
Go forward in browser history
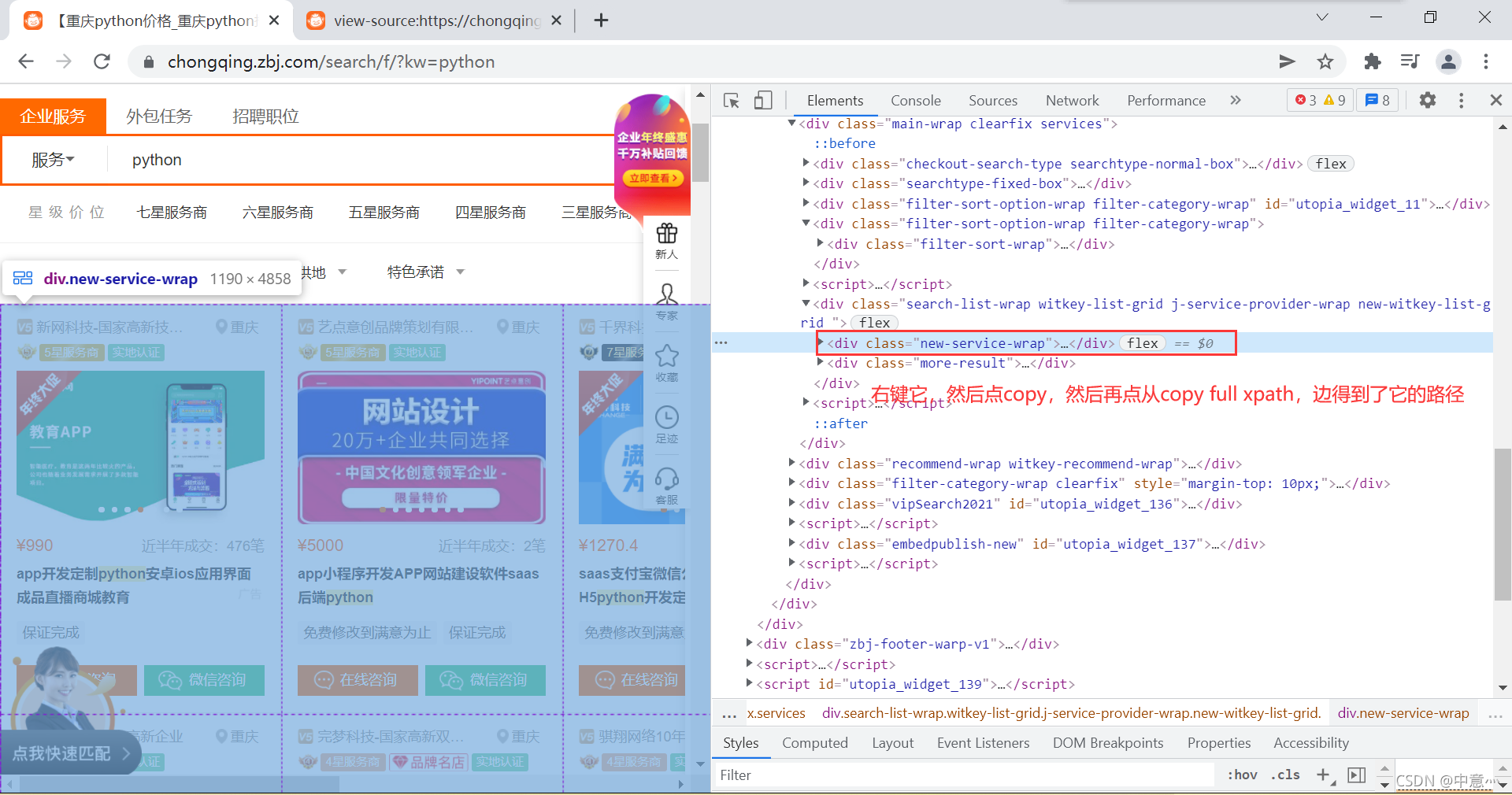click(x=64, y=61)
